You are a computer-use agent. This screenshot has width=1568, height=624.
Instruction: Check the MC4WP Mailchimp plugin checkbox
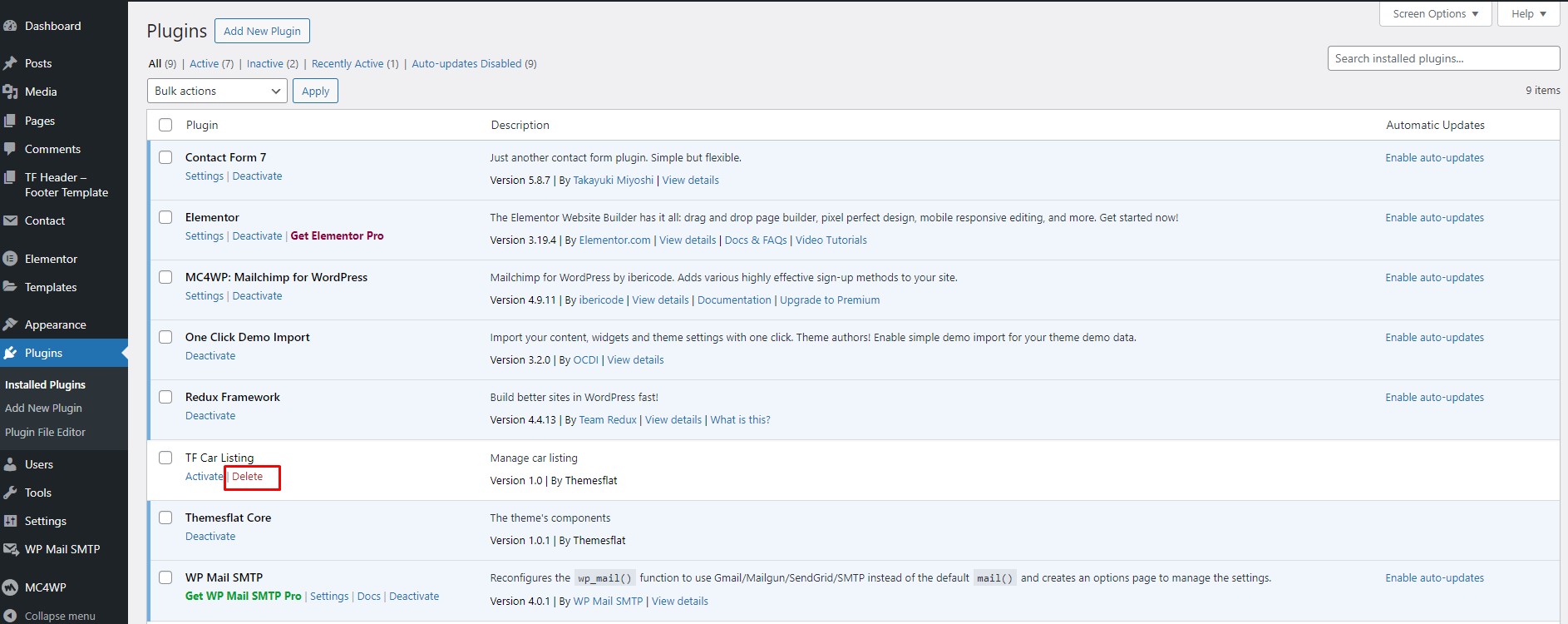pyautogui.click(x=165, y=277)
